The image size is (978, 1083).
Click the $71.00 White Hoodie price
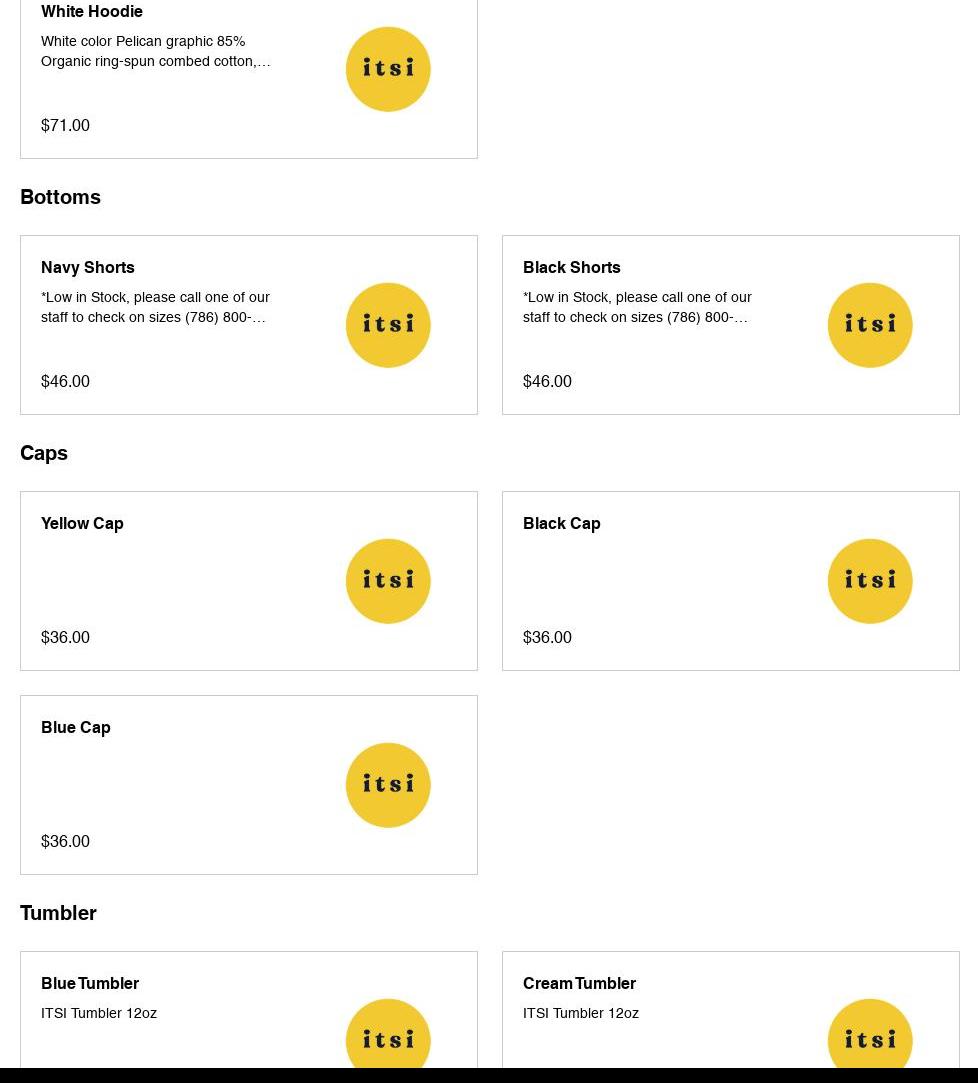click(65, 126)
